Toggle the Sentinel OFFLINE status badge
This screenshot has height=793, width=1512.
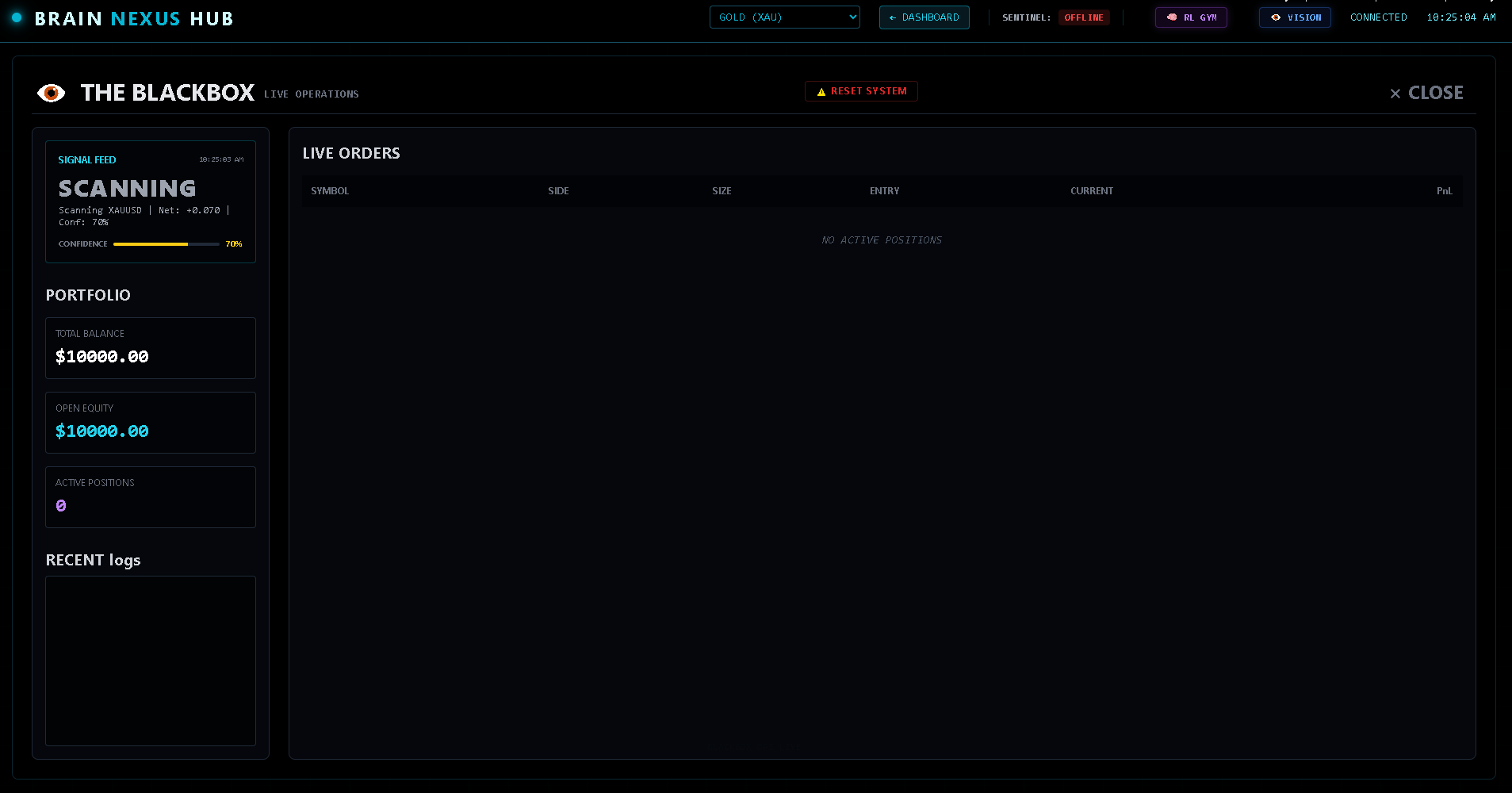tap(1083, 17)
